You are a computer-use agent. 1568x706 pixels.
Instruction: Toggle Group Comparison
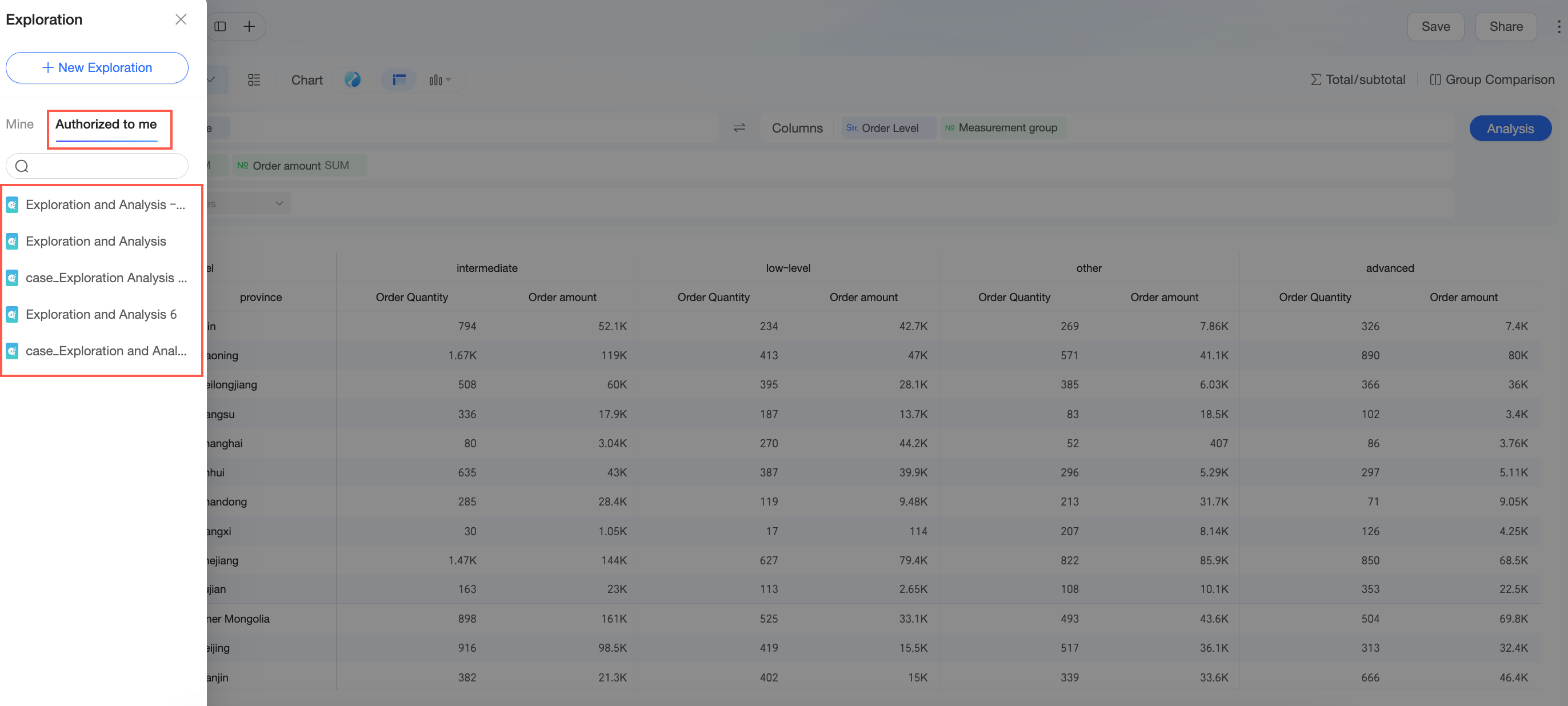pyautogui.click(x=1492, y=80)
